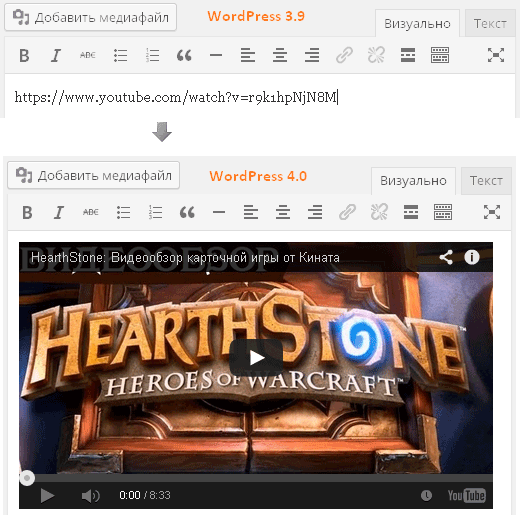
Task: Click Добавить медиафайл button in WordPress 3.9
Action: pos(90,17)
